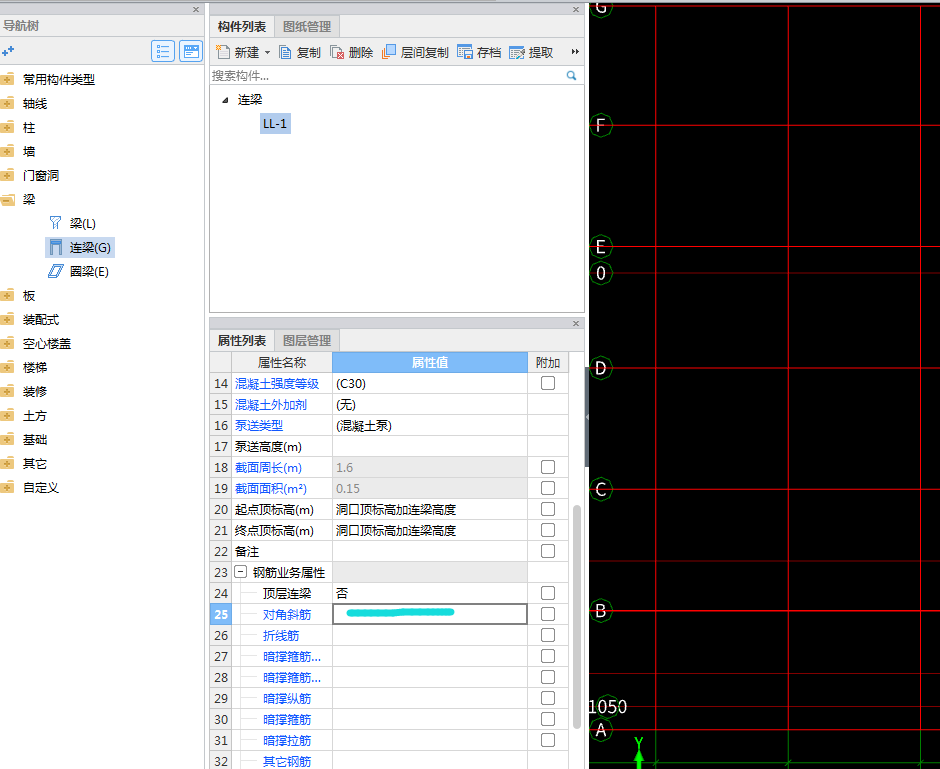
Task: Switch navigation tree to list view icon
Action: point(162,52)
